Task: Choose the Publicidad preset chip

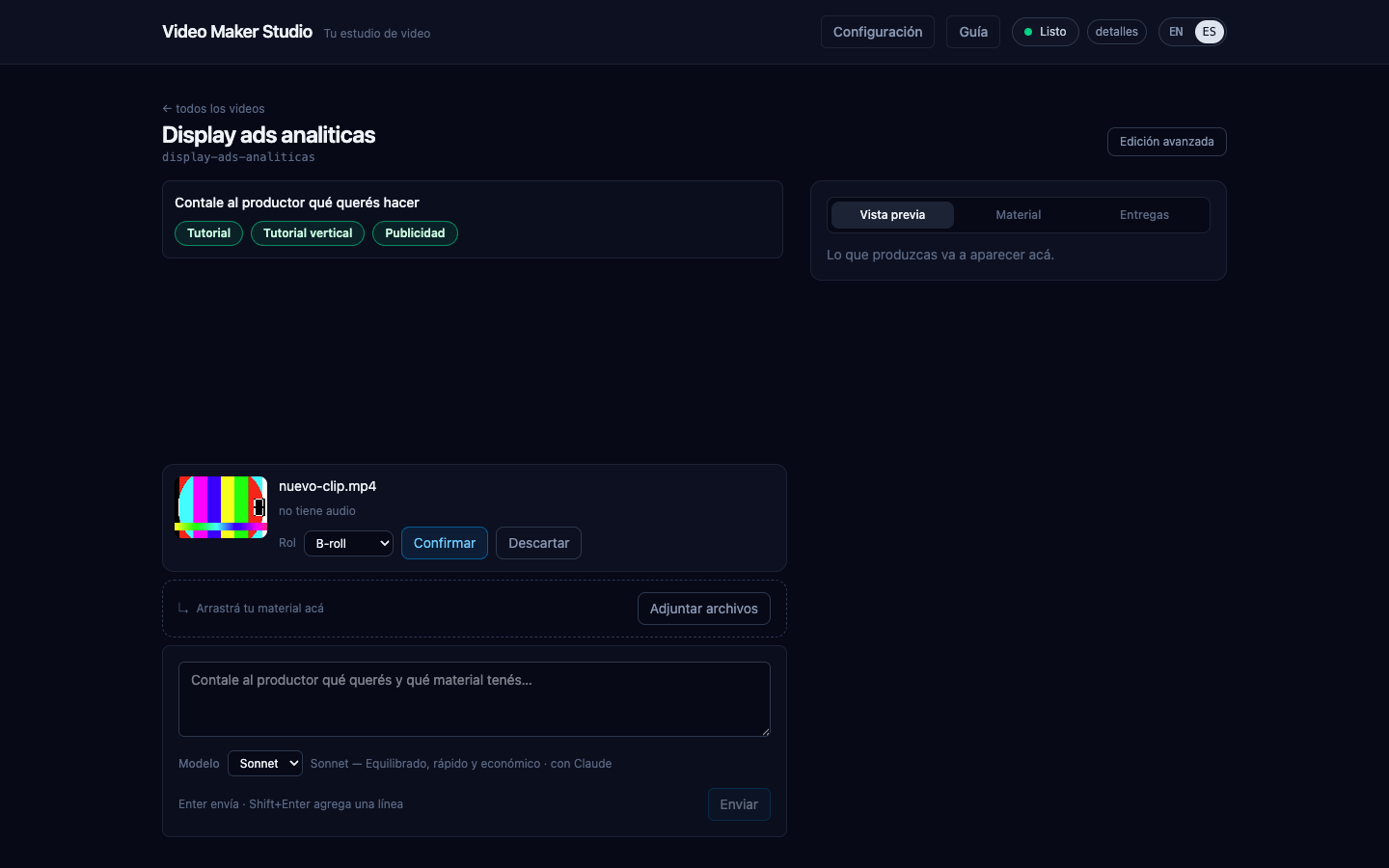Action: (415, 233)
